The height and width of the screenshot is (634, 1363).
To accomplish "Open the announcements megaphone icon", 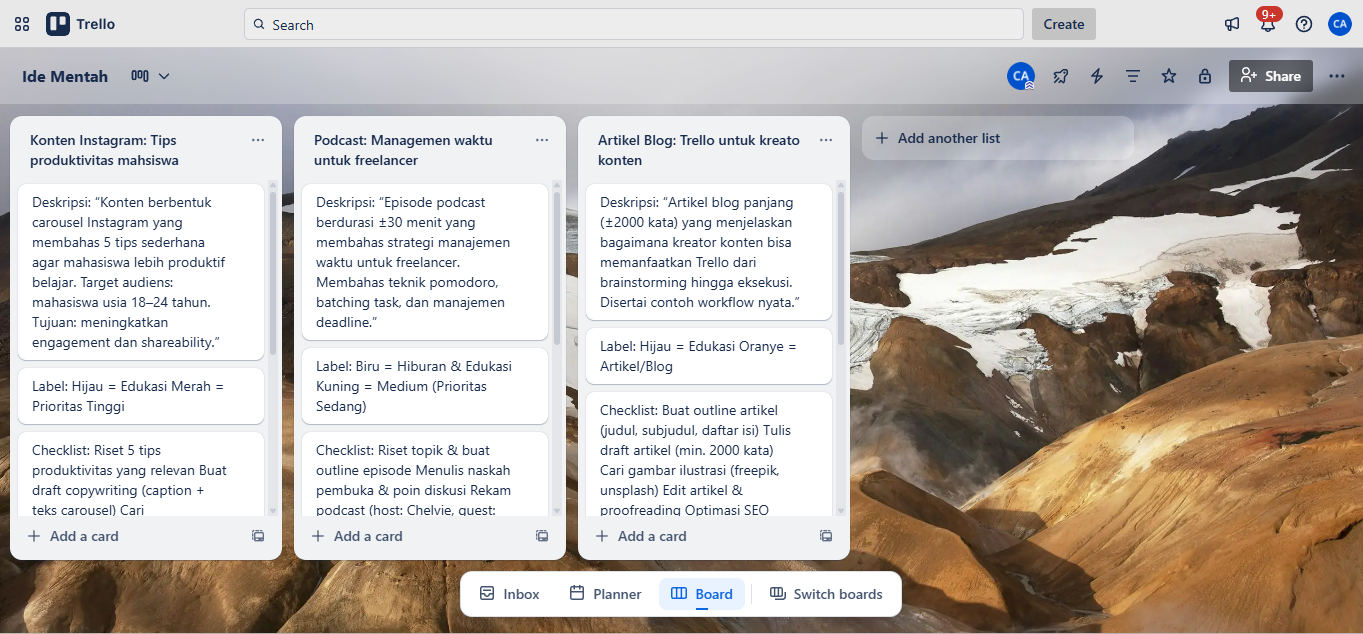I will [x=1232, y=24].
